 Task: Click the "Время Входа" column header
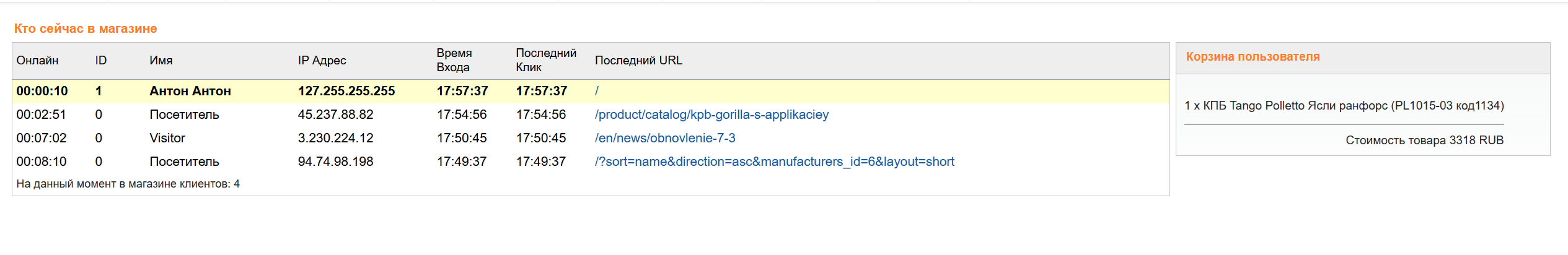[454, 60]
